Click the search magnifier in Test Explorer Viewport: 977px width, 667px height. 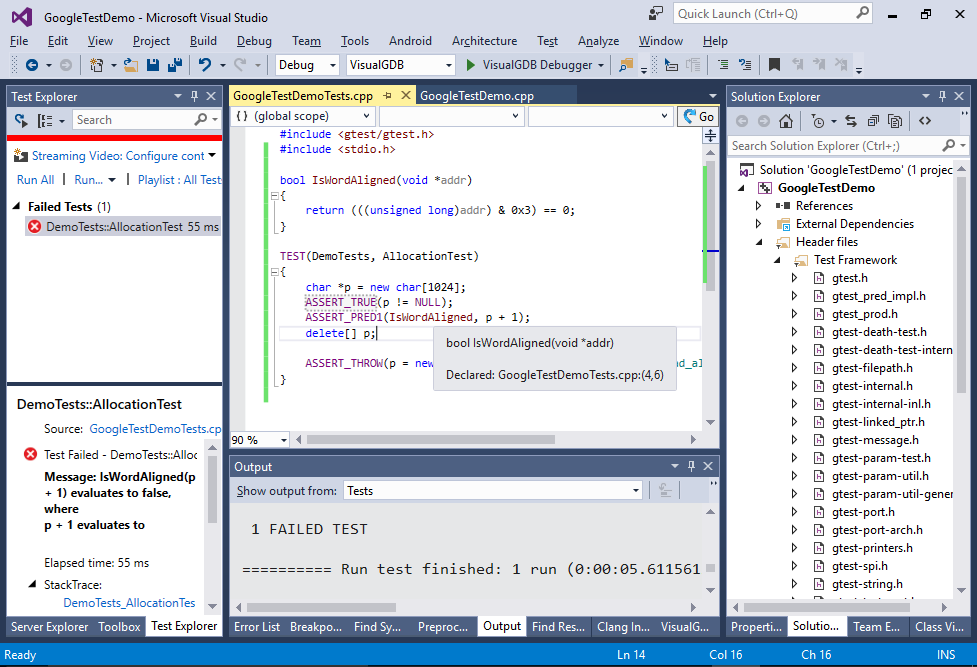201,120
